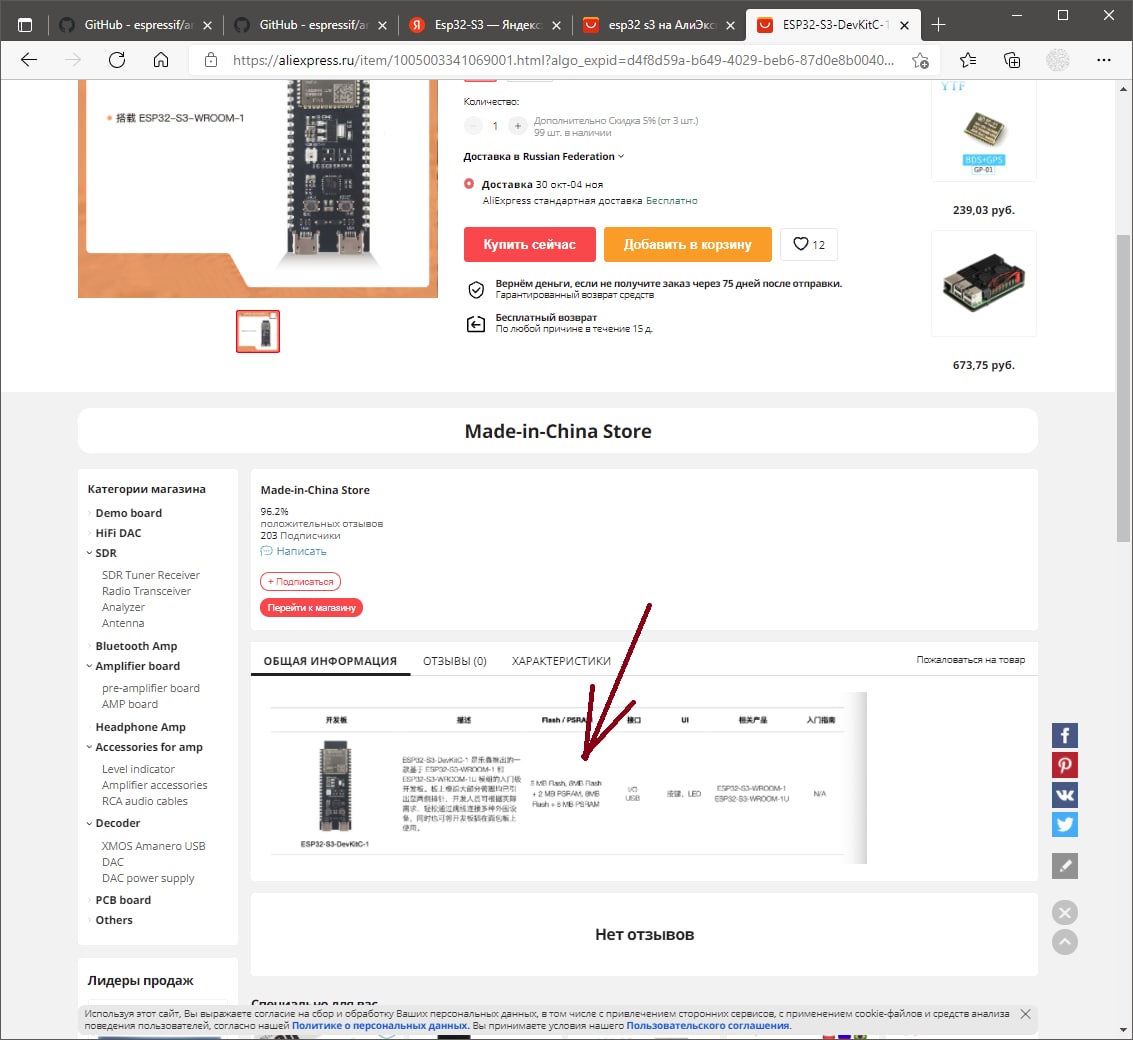
Task: Click the Купить сейчас button
Action: point(530,244)
